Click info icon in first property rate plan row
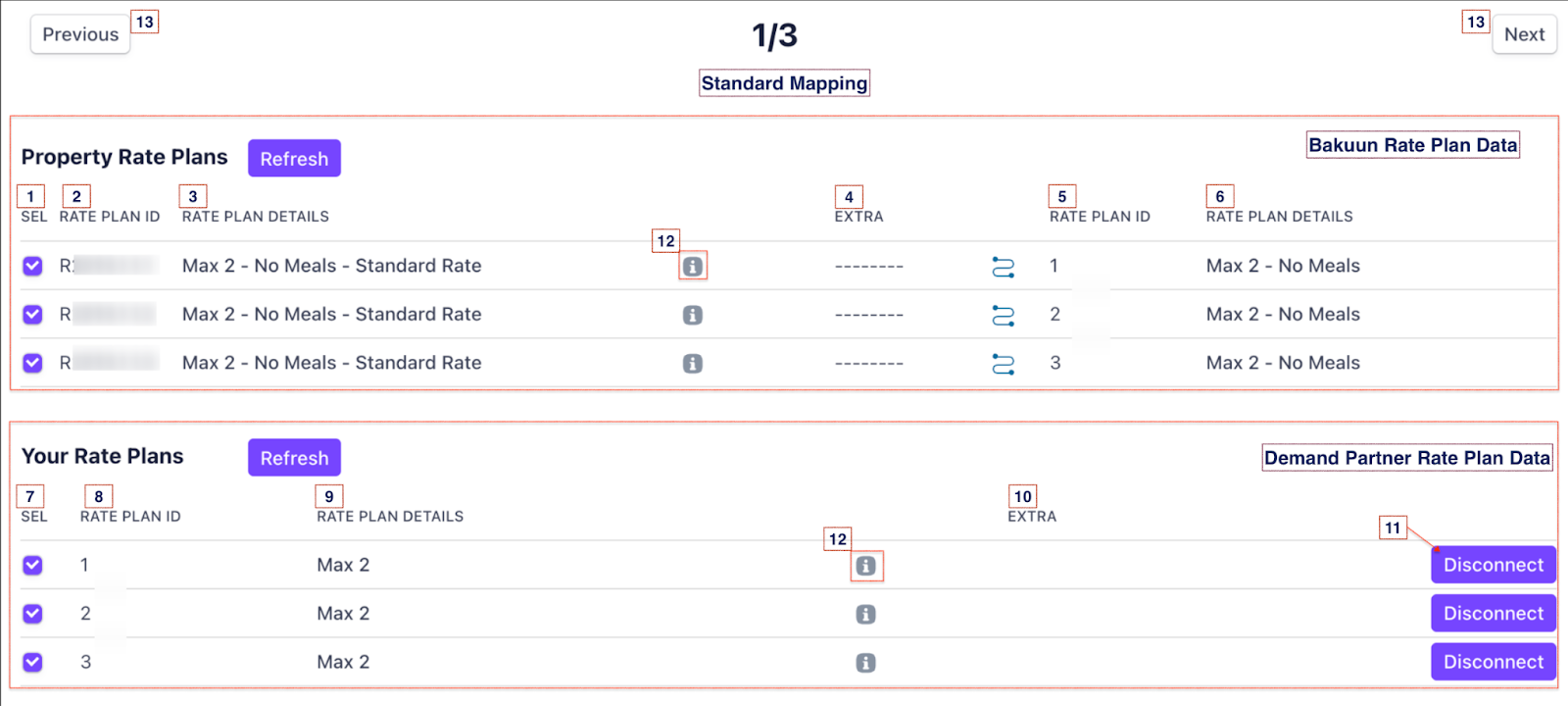The width and height of the screenshot is (1568, 706). [x=693, y=266]
